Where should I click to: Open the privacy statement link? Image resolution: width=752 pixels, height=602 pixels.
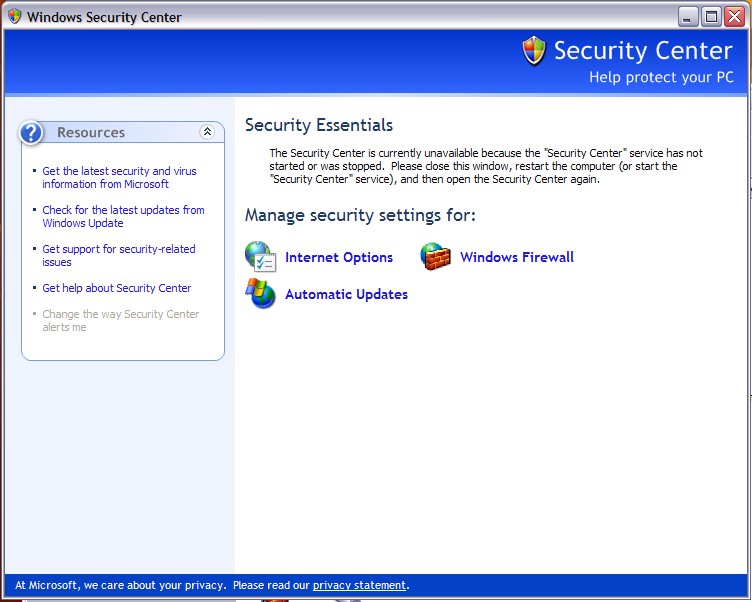click(359, 585)
